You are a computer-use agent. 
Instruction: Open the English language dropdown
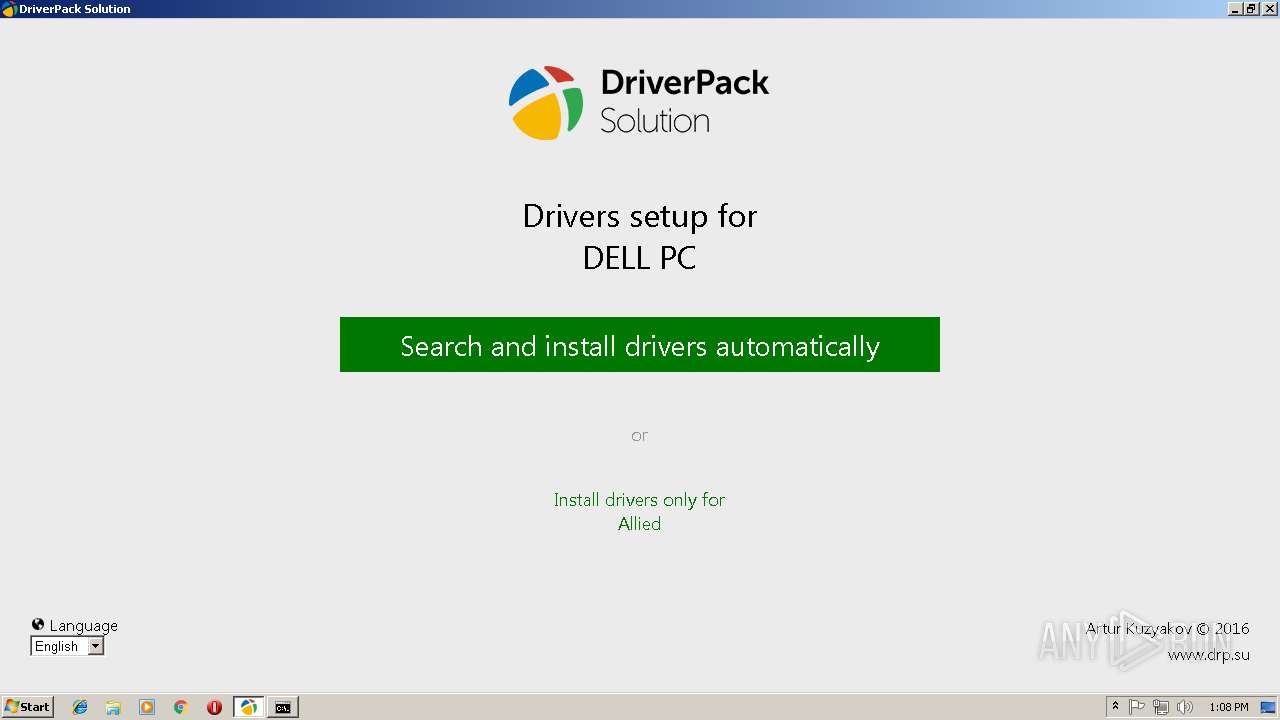[67, 647]
